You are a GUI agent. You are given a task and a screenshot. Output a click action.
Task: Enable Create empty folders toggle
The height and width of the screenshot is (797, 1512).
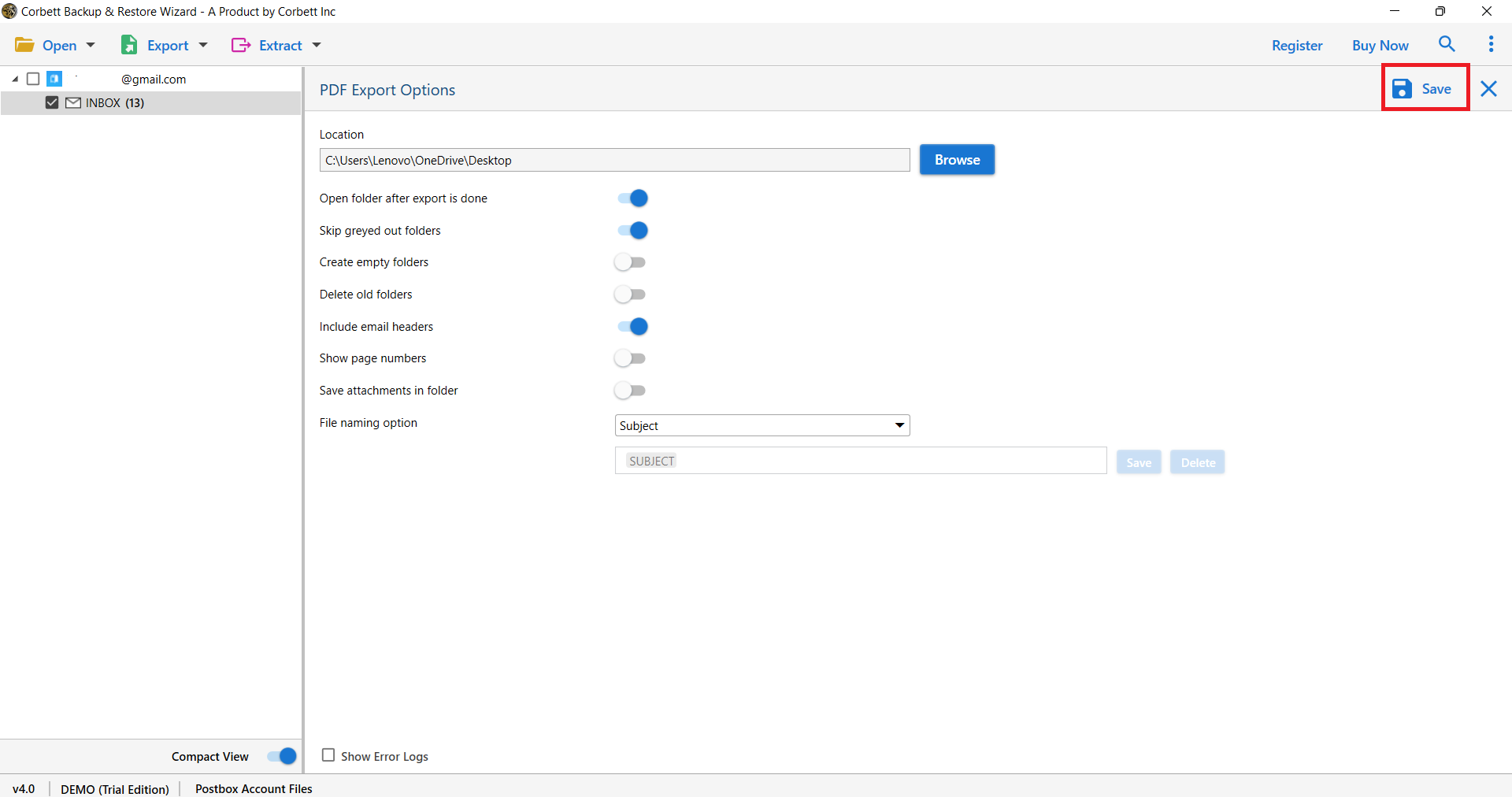pos(630,262)
